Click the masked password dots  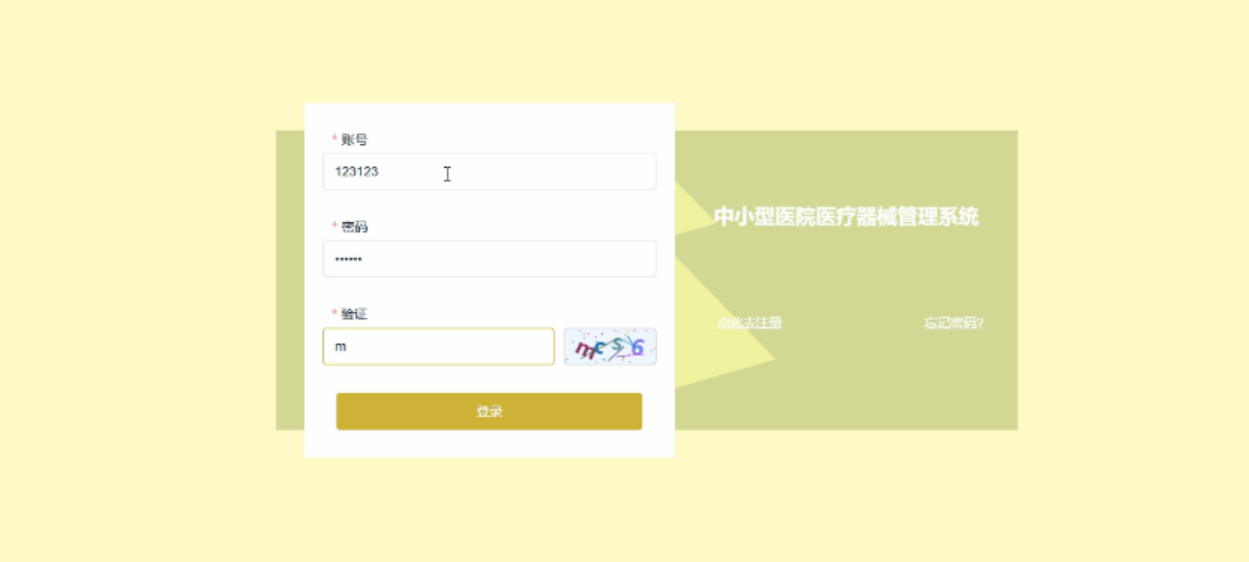[x=349, y=260]
